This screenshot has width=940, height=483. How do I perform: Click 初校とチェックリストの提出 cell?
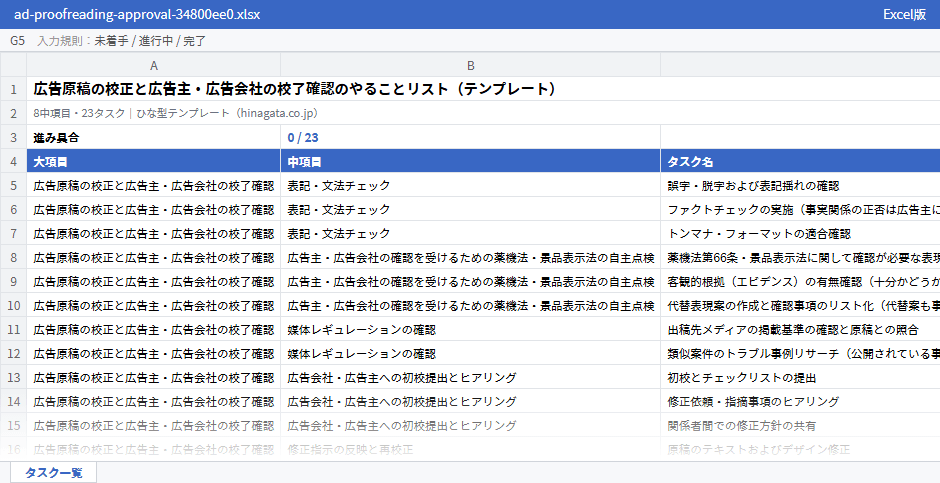point(800,378)
